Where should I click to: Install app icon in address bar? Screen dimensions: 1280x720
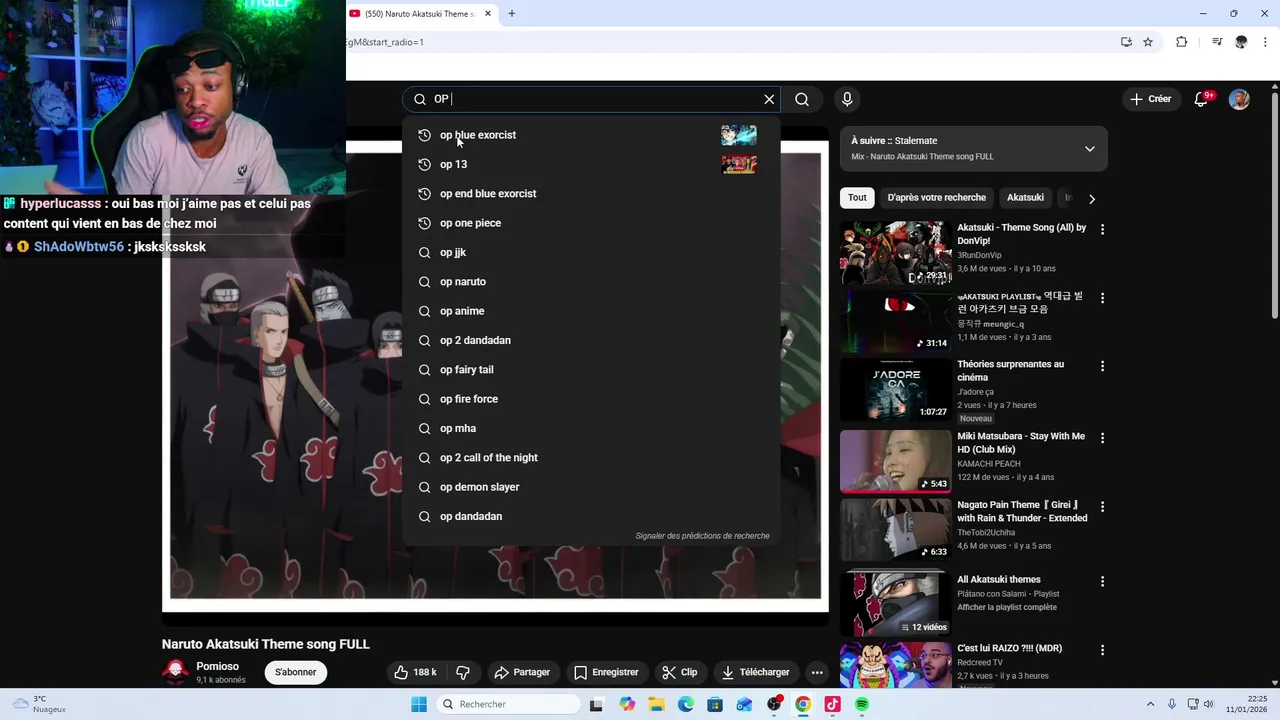(1126, 42)
